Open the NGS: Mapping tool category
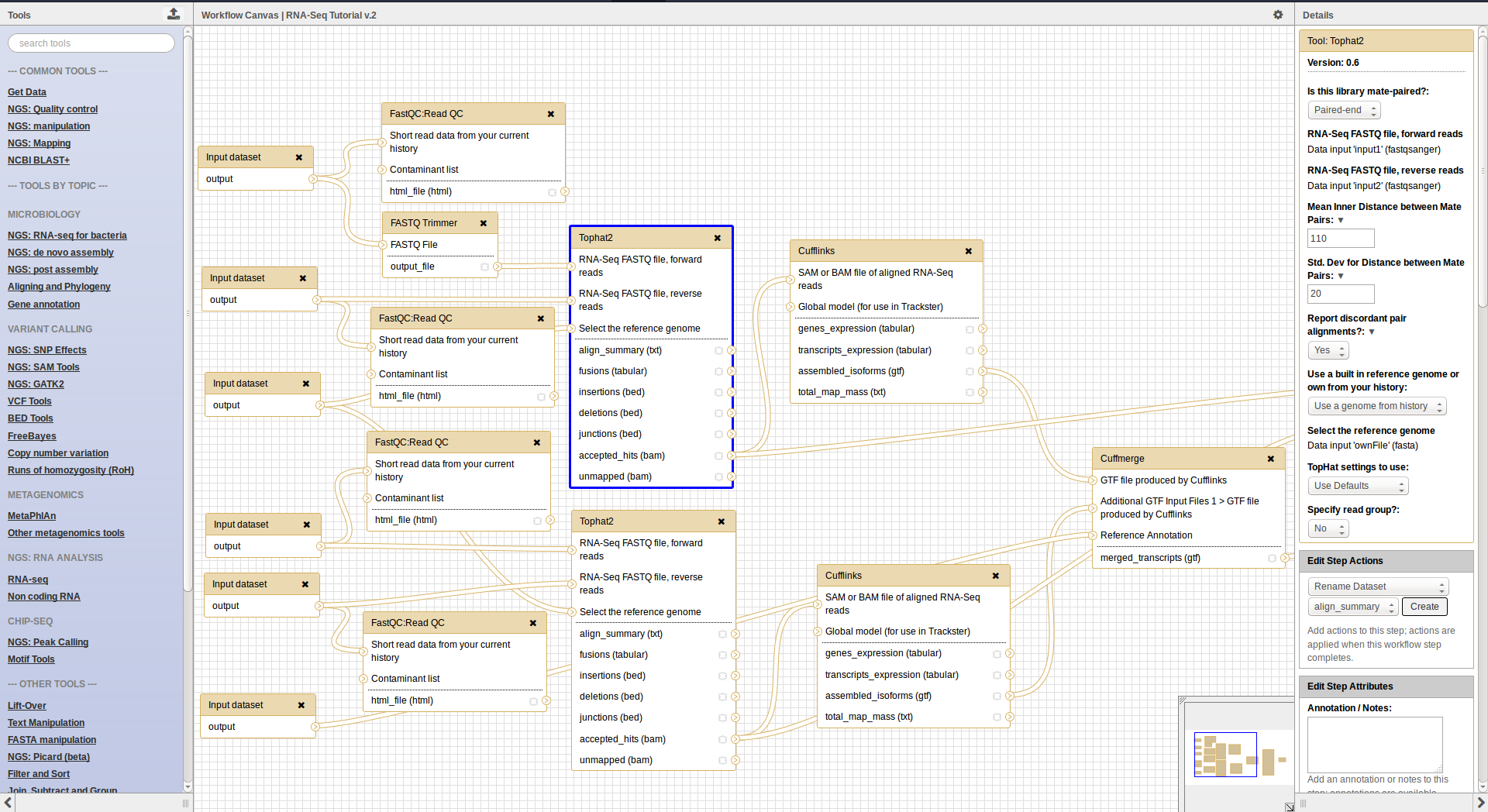 click(x=39, y=143)
